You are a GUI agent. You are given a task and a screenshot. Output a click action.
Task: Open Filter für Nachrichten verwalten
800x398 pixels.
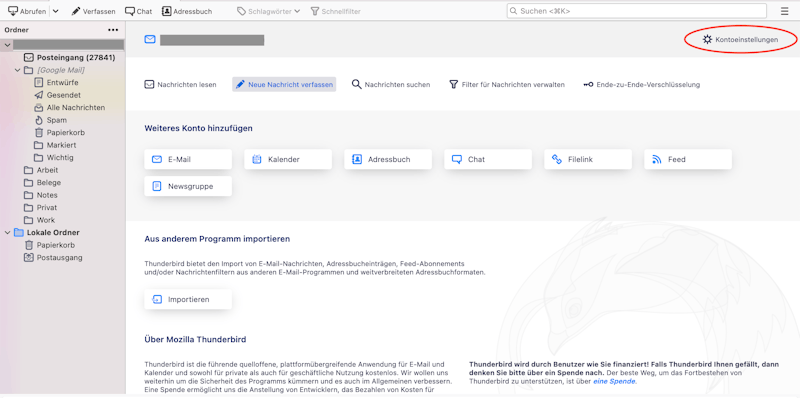(x=507, y=85)
